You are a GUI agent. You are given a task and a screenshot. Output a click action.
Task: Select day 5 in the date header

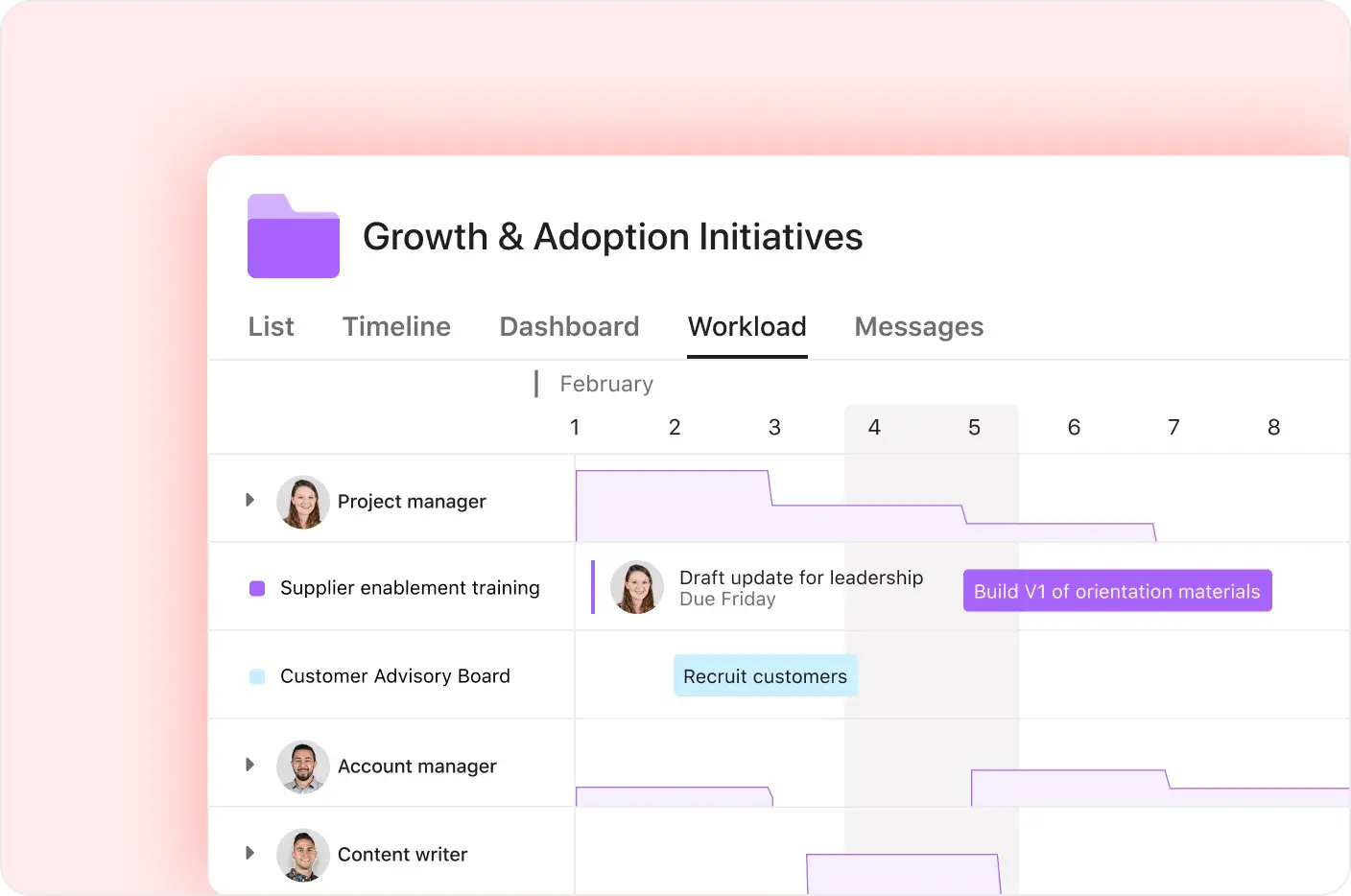[974, 427]
